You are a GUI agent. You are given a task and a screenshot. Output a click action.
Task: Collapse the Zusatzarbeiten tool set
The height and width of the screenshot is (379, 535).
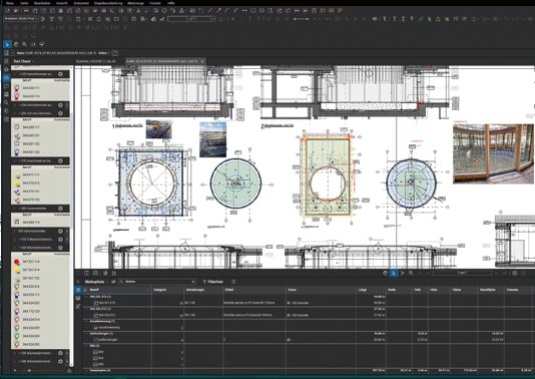coord(15,208)
